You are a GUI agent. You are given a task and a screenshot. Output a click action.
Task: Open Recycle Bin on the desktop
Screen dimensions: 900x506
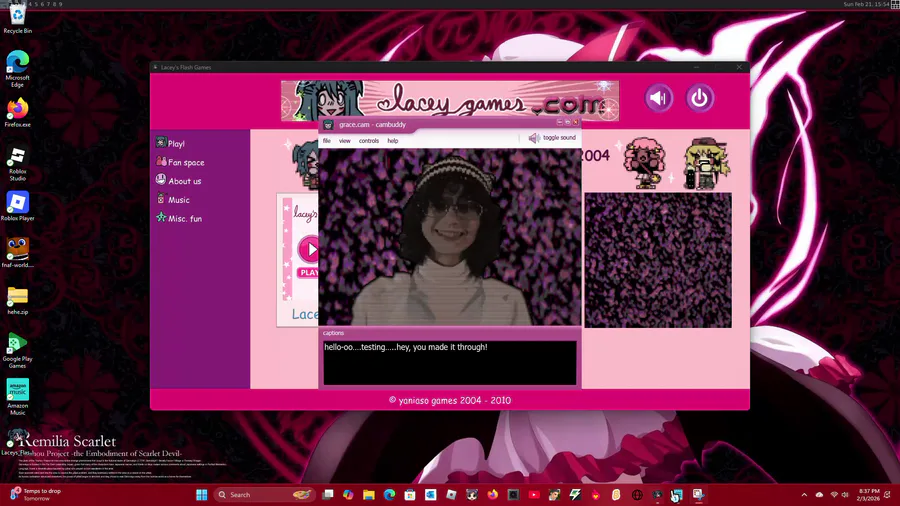pyautogui.click(x=17, y=20)
